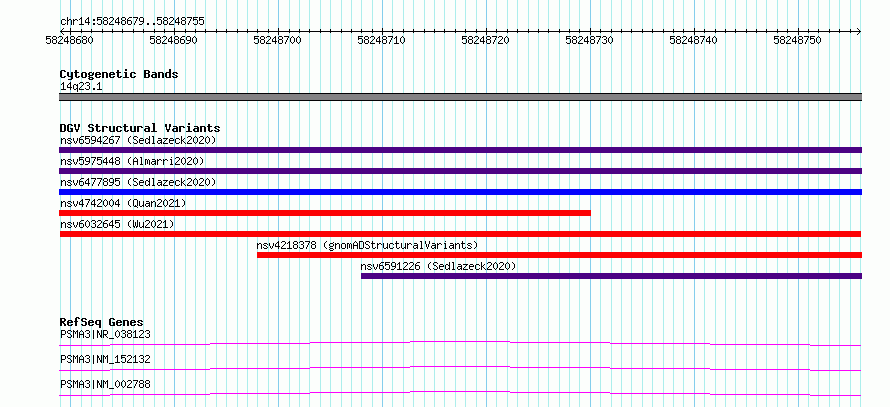Viewport: 890px width, 407px height.
Task: Click the nsv4742004 (Quan2021) label
Action: pyautogui.click(x=123, y=203)
